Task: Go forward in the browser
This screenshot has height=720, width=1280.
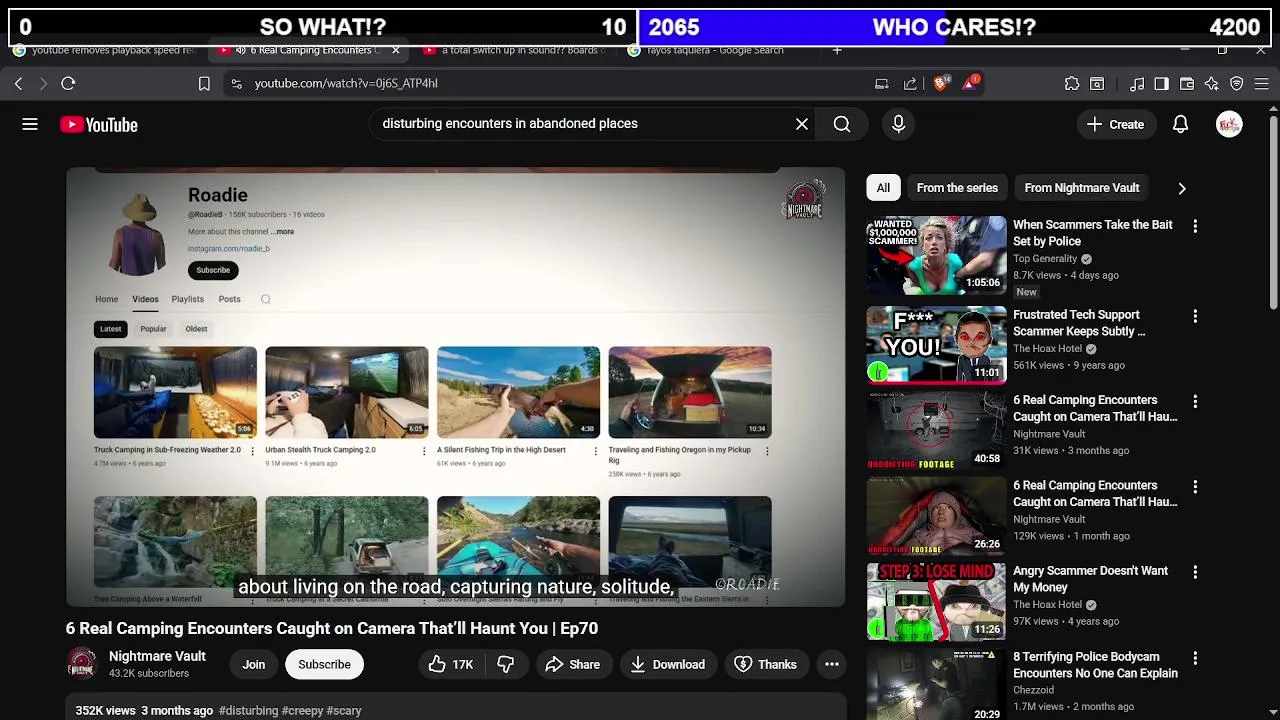Action: click(43, 84)
